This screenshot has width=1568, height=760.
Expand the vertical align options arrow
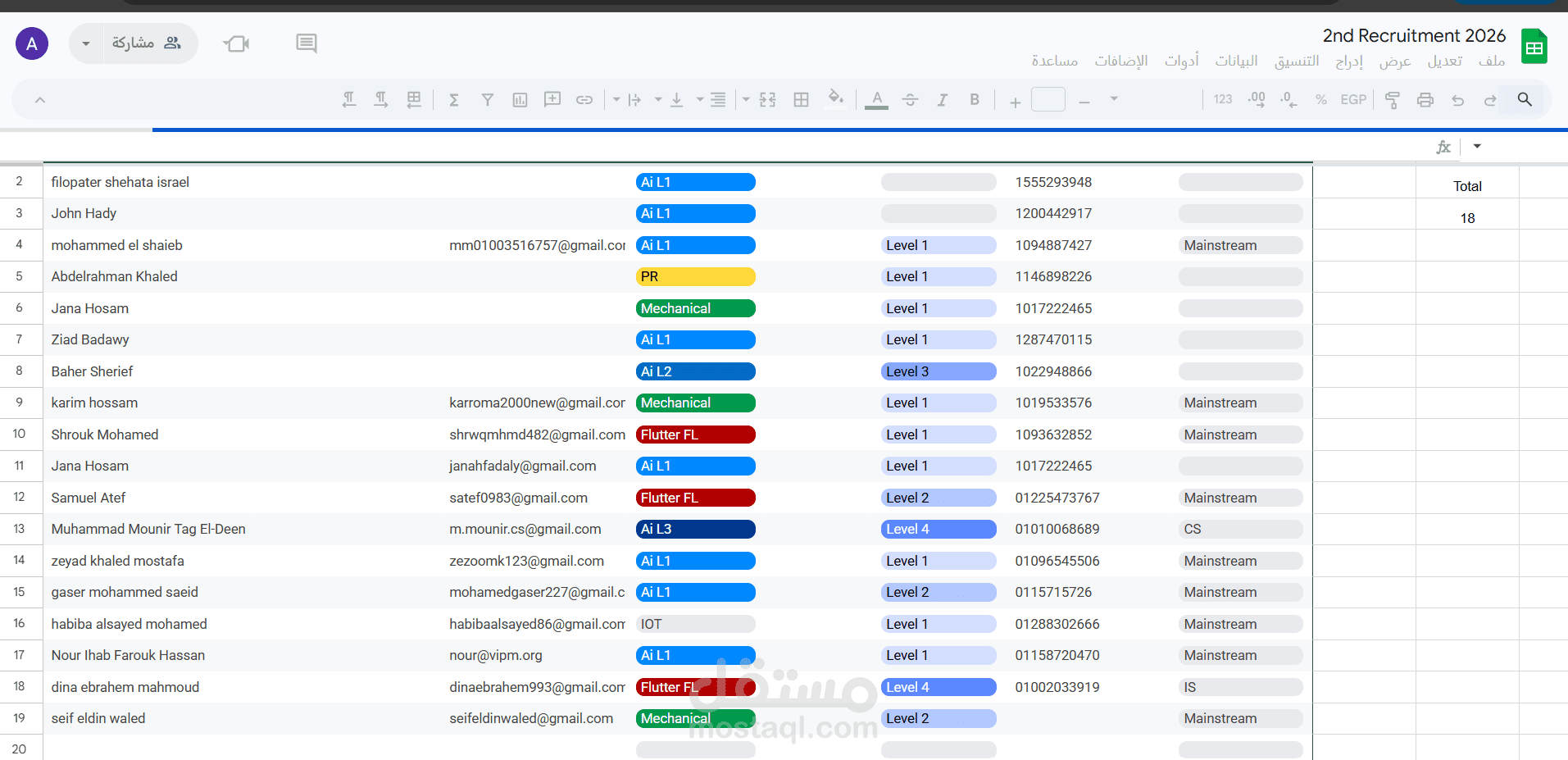[x=657, y=99]
